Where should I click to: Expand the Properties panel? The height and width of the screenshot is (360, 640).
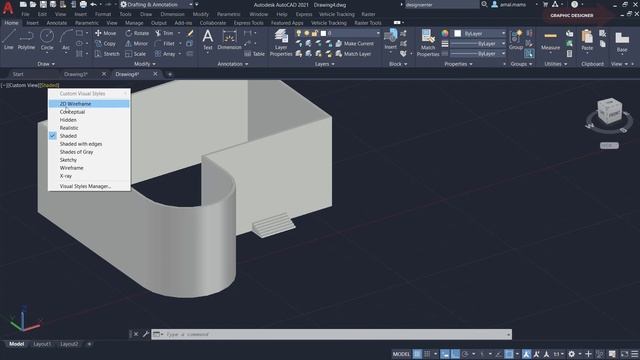click(458, 64)
